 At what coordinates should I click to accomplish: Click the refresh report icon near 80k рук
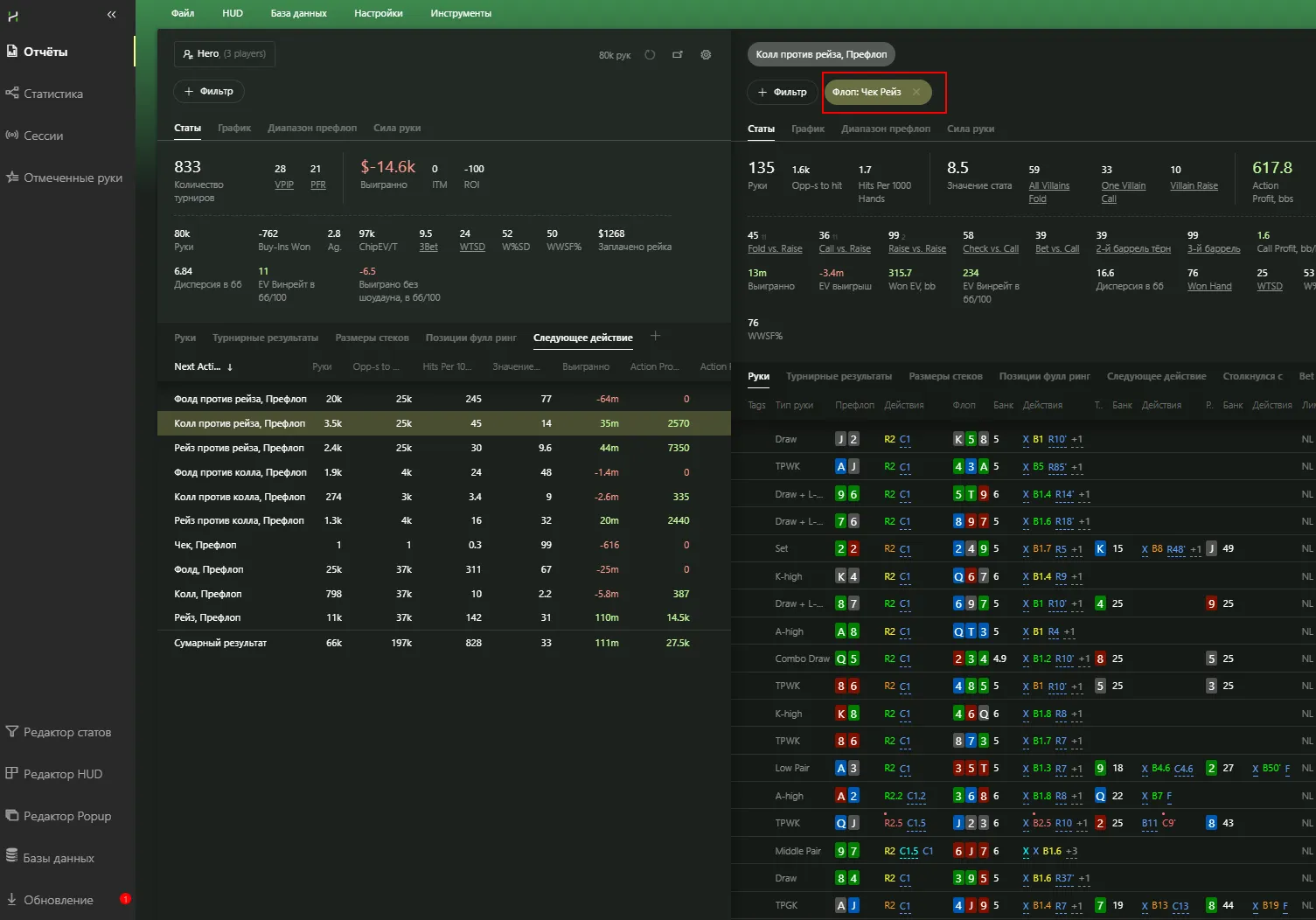(650, 54)
